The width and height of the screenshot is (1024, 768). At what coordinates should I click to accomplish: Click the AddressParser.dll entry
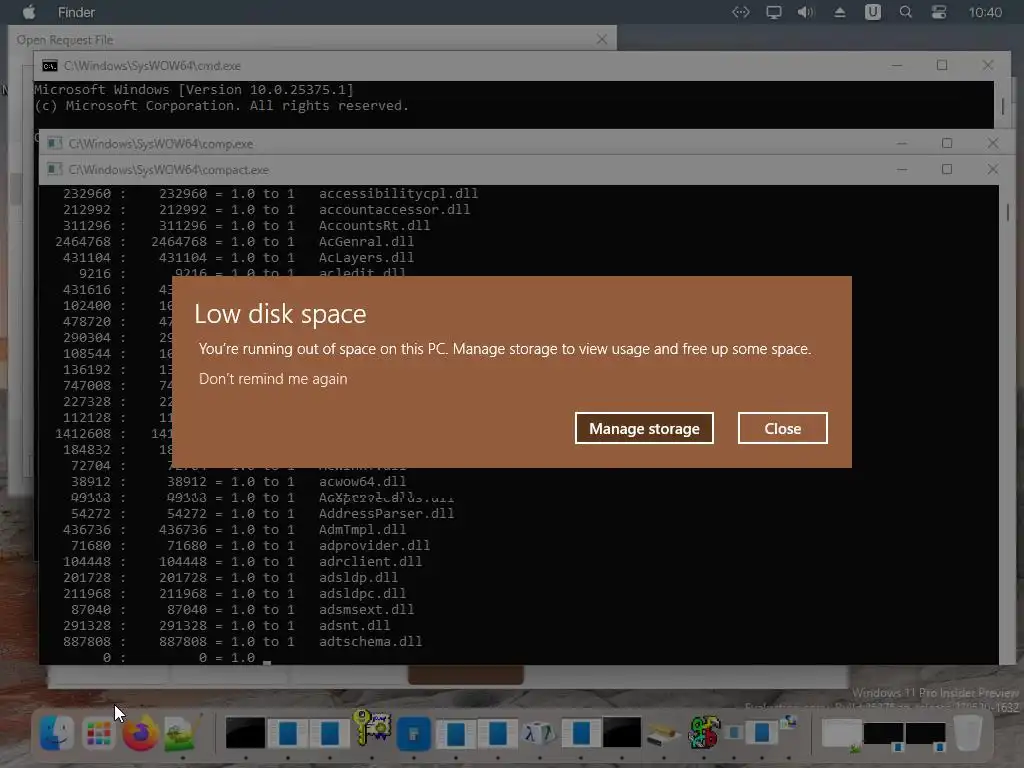[387, 513]
